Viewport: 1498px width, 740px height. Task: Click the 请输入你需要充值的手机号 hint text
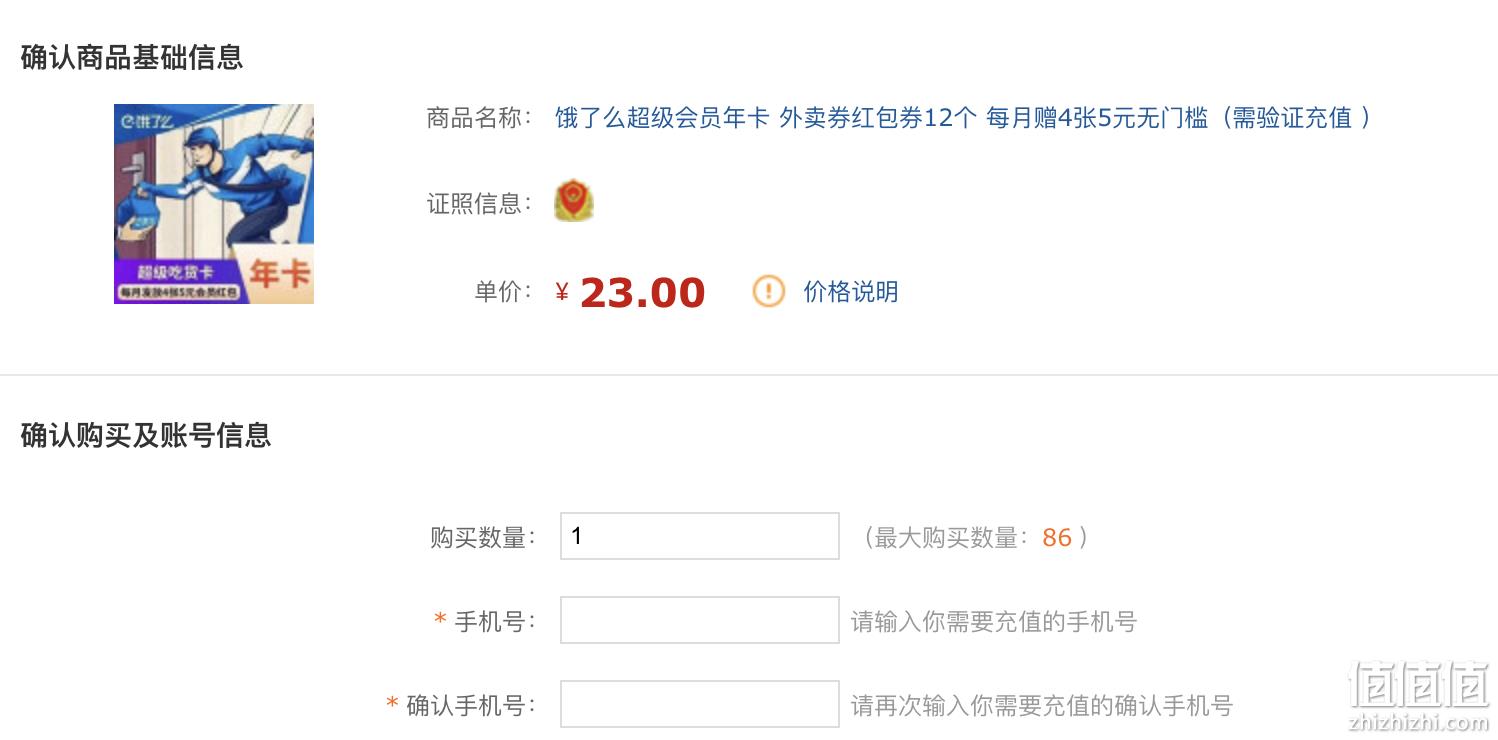tap(994, 621)
